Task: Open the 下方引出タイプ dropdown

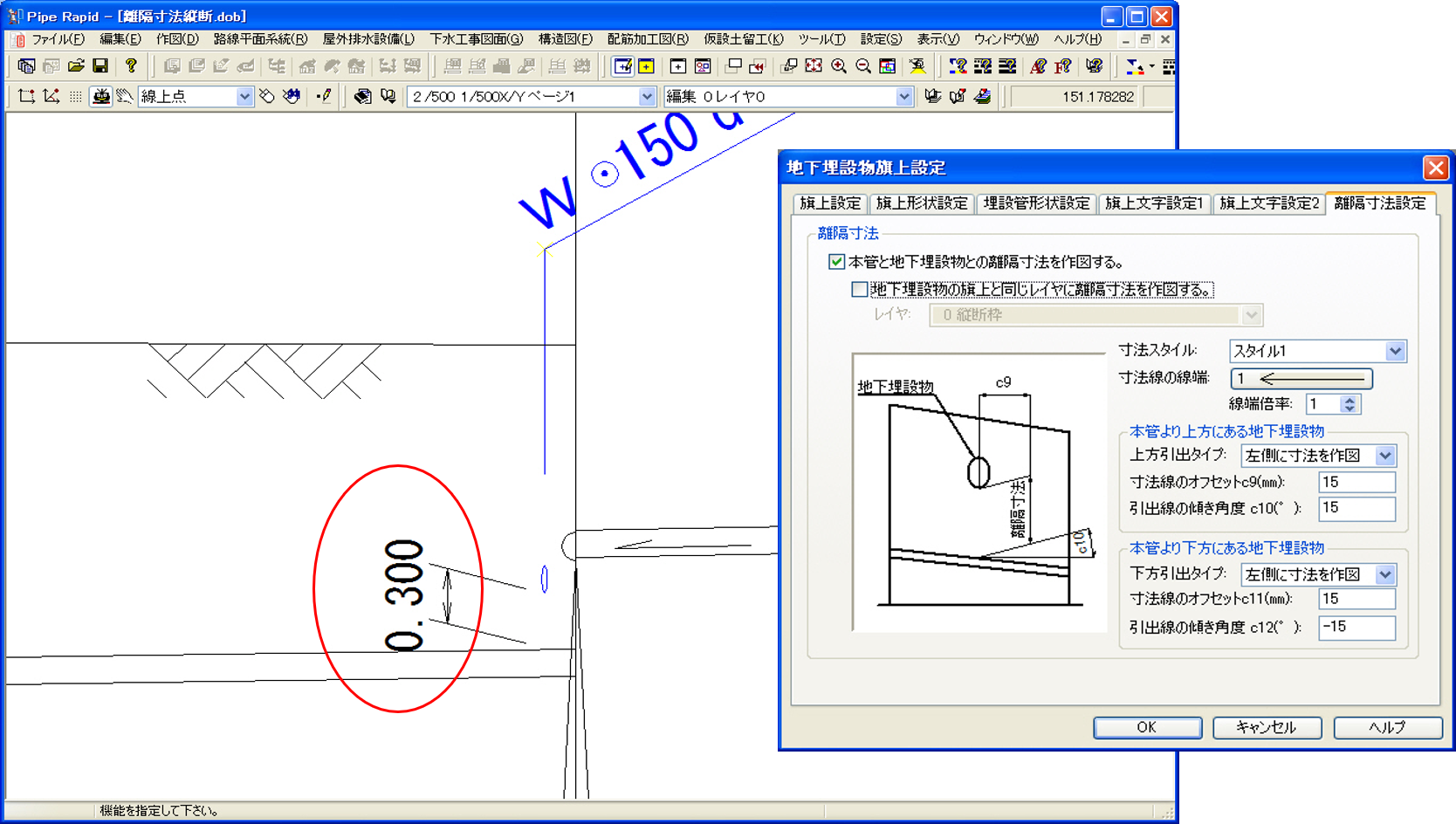Action: 1384,574
